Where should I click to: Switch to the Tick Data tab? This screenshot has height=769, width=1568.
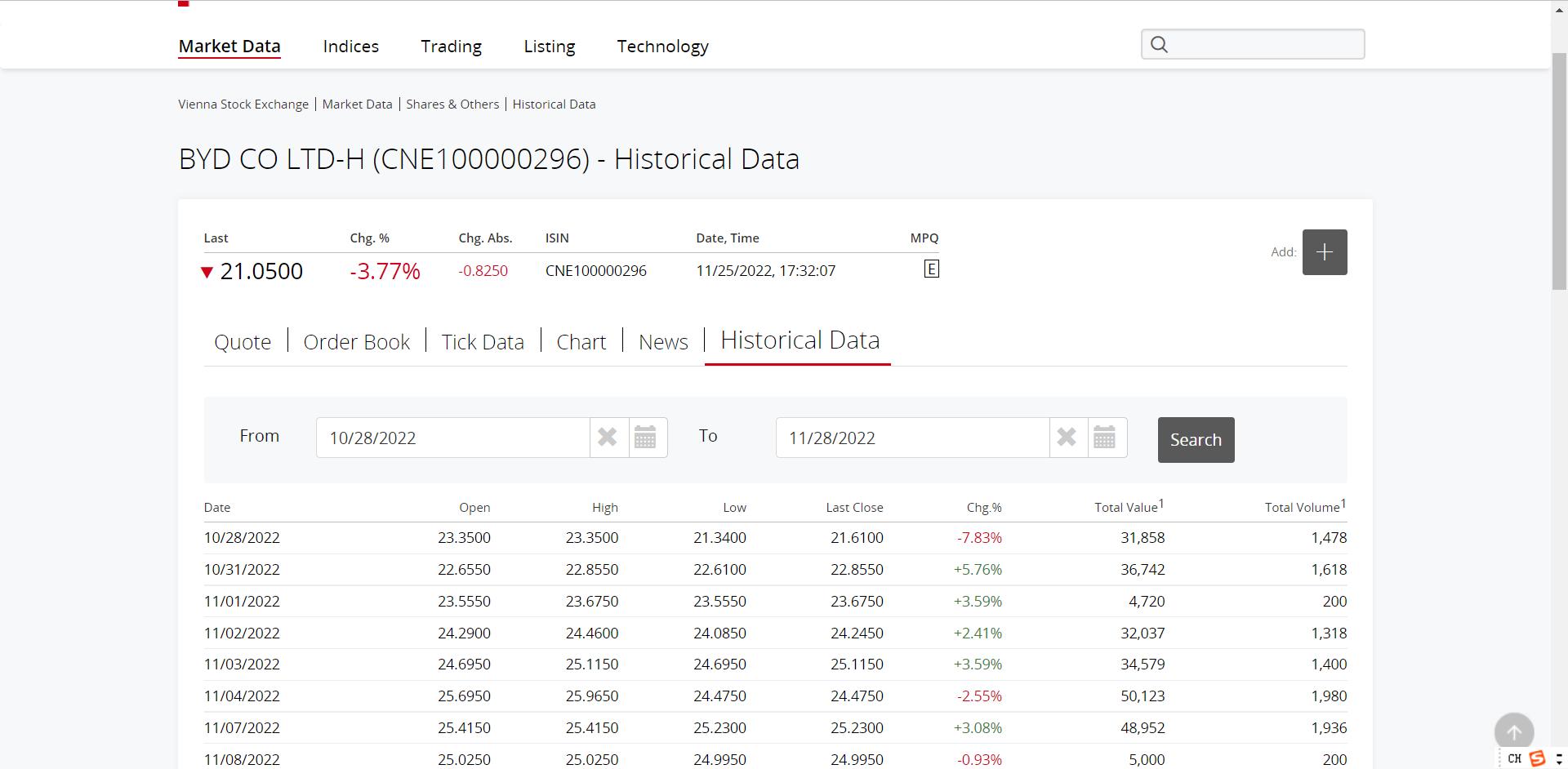[483, 342]
